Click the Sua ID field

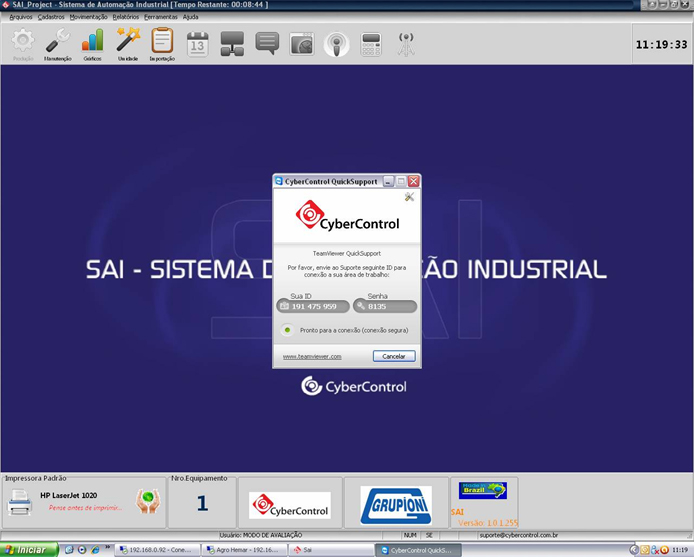(x=313, y=307)
